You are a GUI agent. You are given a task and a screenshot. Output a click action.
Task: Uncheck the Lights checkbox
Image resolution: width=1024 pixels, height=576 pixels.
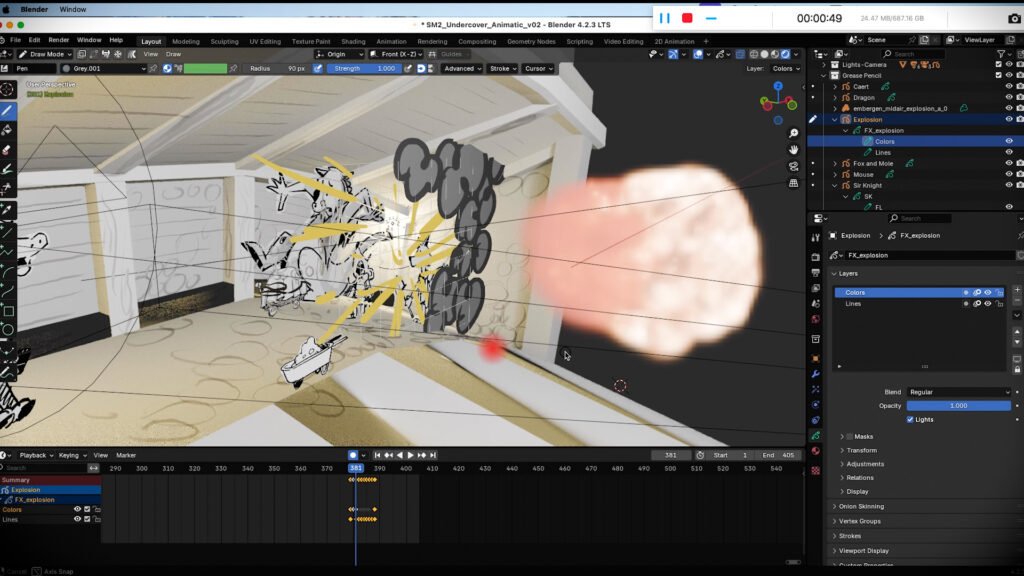coord(910,420)
